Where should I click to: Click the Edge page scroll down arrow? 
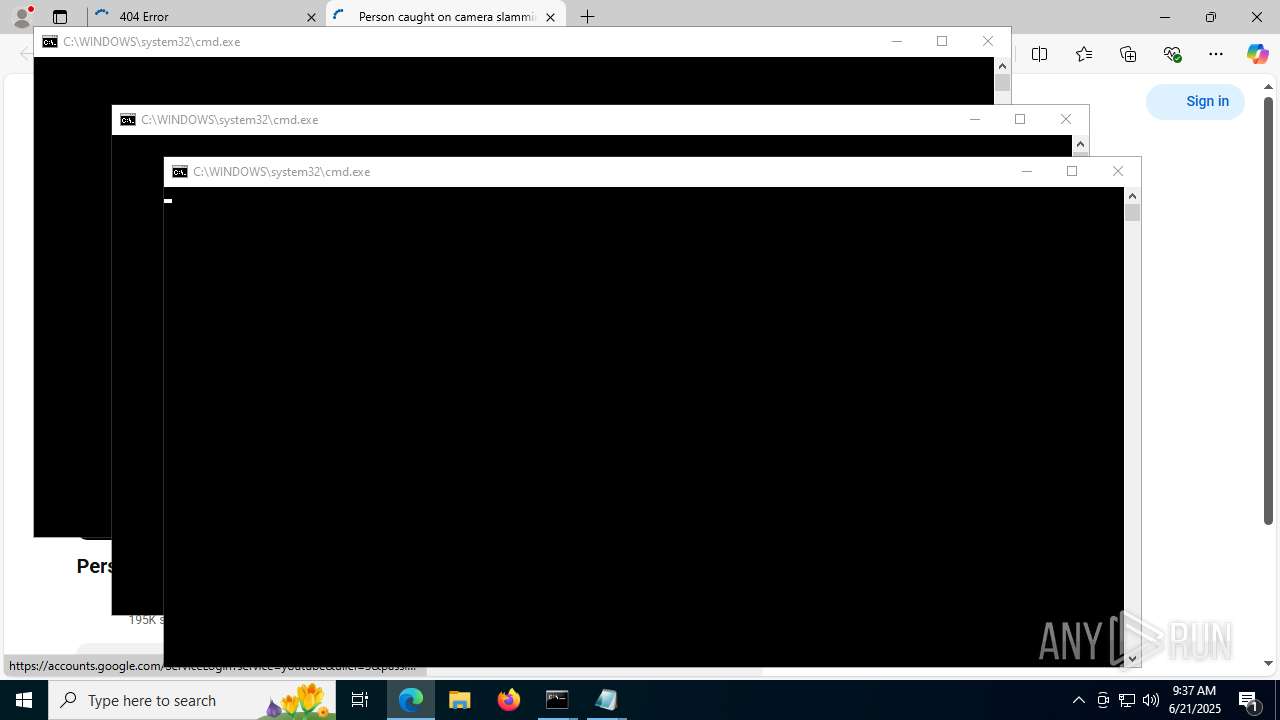pyautogui.click(x=1268, y=663)
